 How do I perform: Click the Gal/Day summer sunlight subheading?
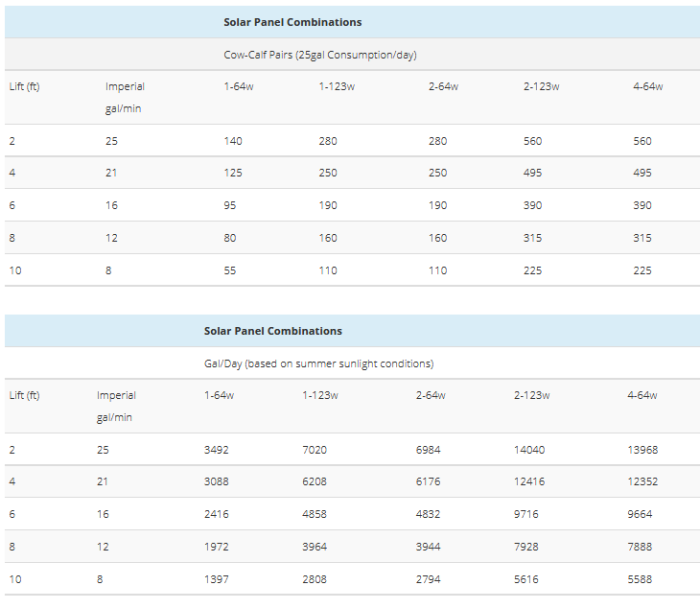(x=318, y=363)
